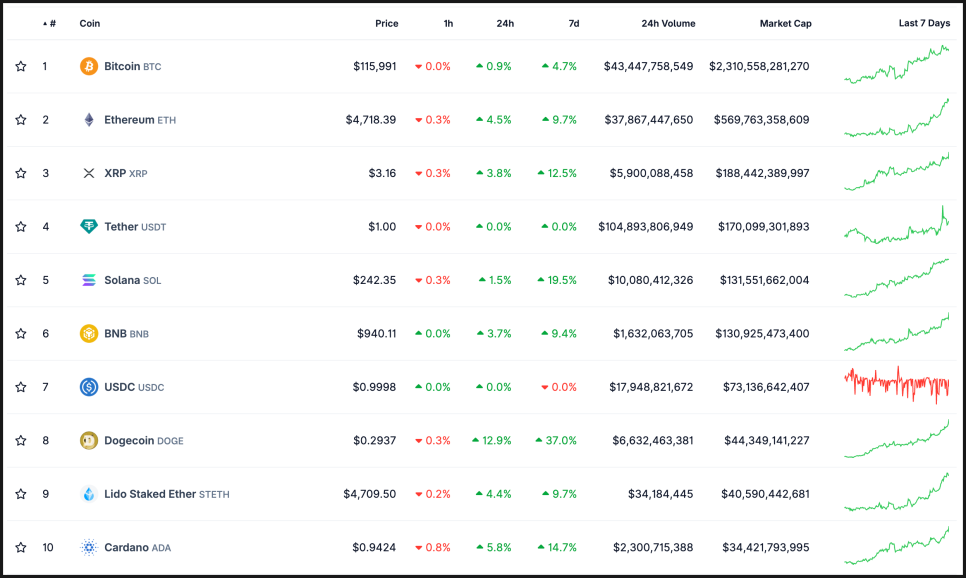
Task: Toggle the Cardano favorite star
Action: [x=21, y=547]
